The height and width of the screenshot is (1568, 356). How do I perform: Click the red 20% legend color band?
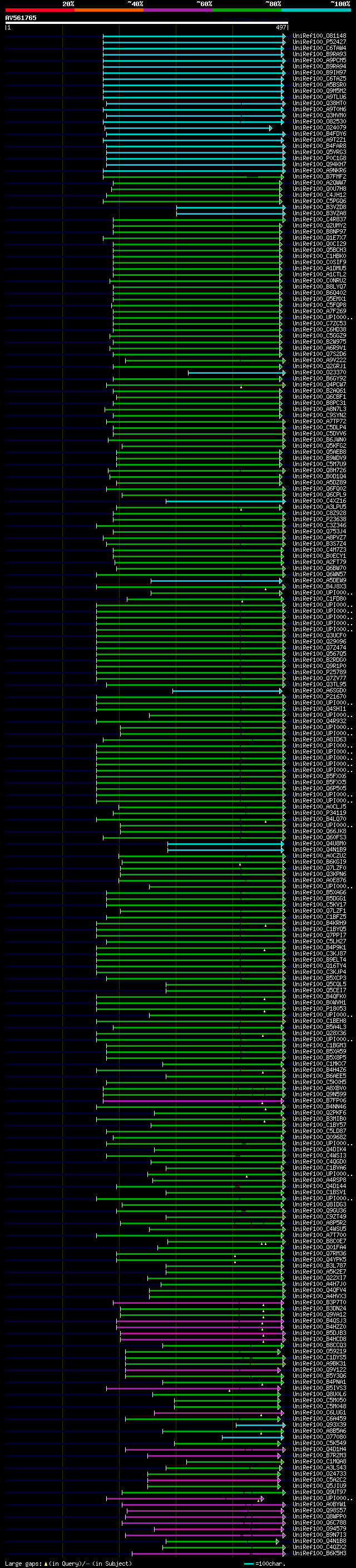pyautogui.click(x=39, y=10)
